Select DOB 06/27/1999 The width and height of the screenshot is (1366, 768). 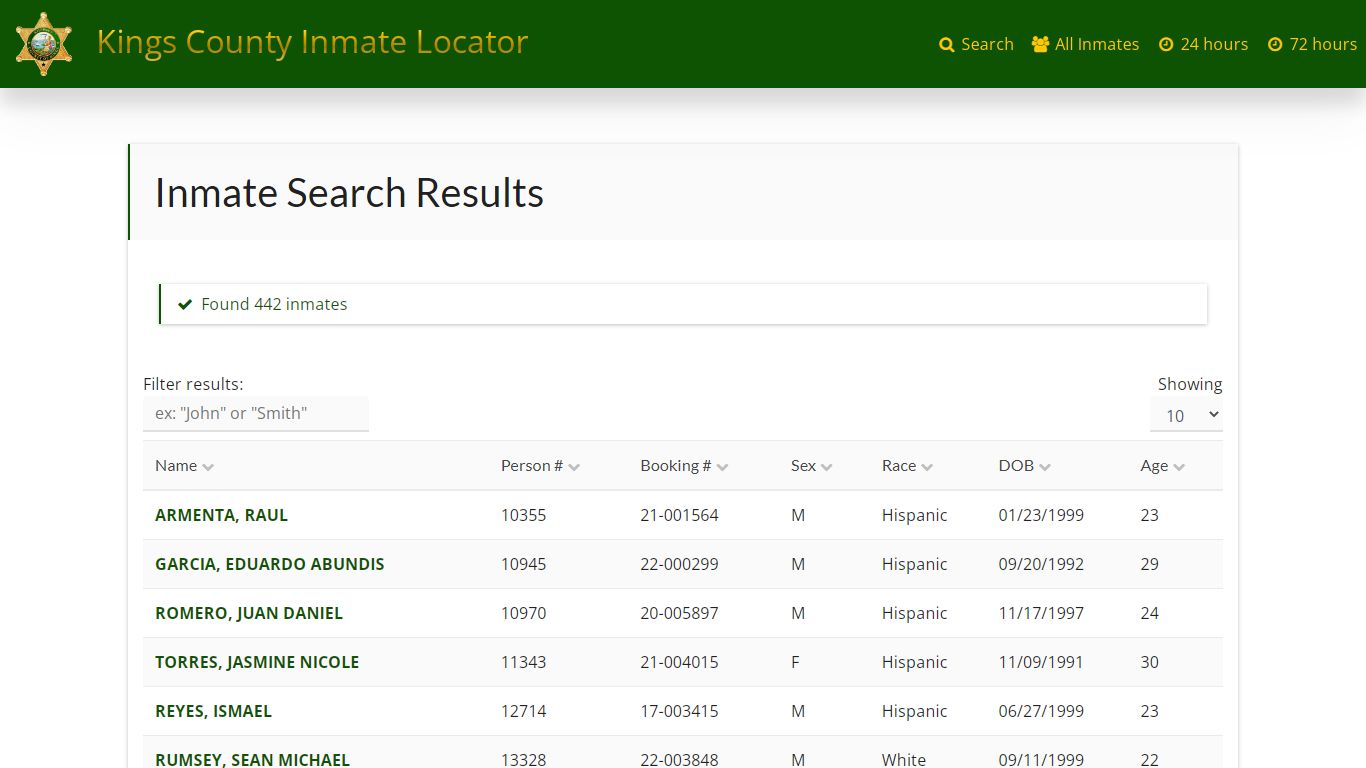click(1041, 711)
